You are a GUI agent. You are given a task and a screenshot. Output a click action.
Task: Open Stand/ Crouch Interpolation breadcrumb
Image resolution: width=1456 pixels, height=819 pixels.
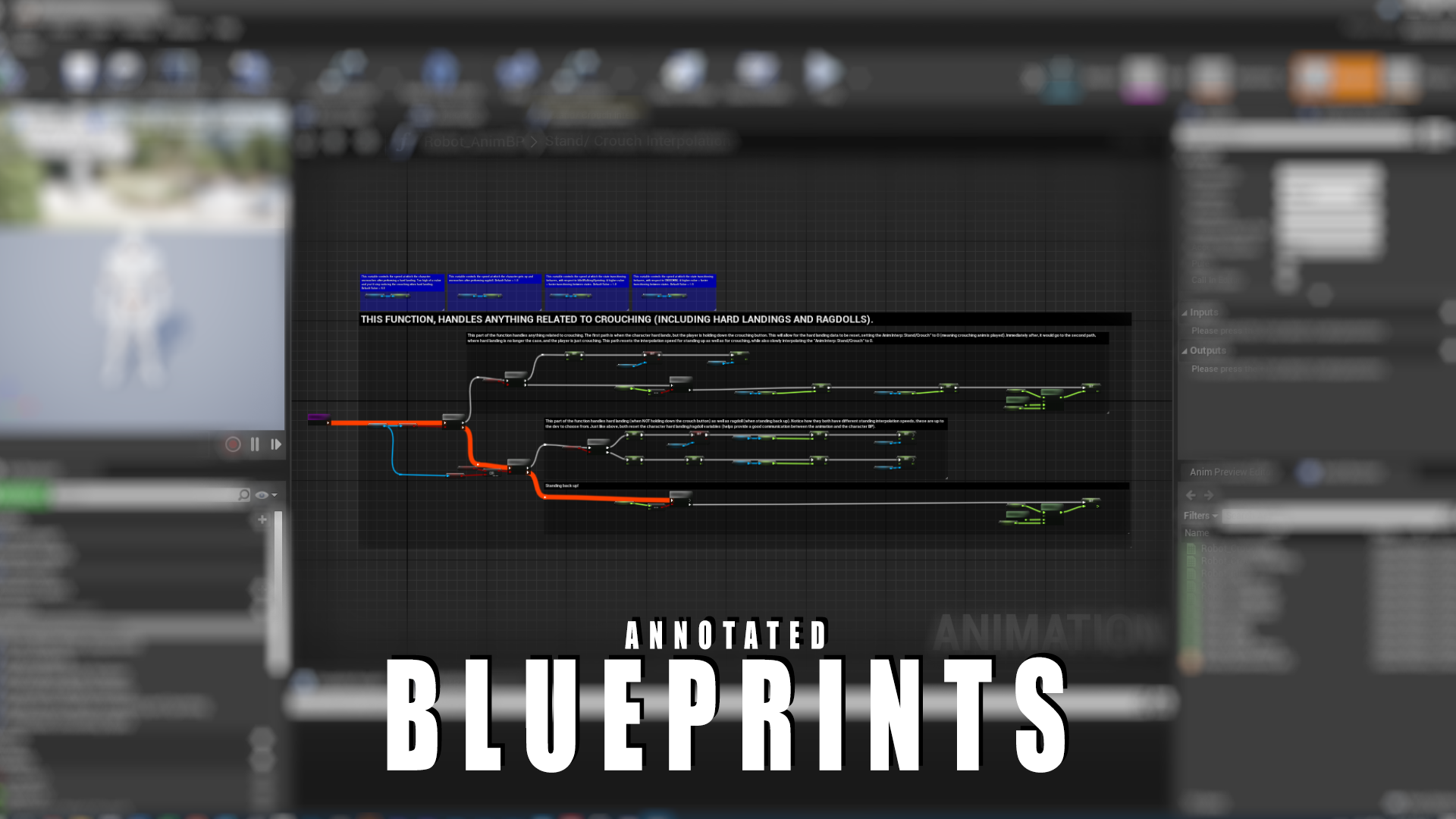pyautogui.click(x=635, y=142)
